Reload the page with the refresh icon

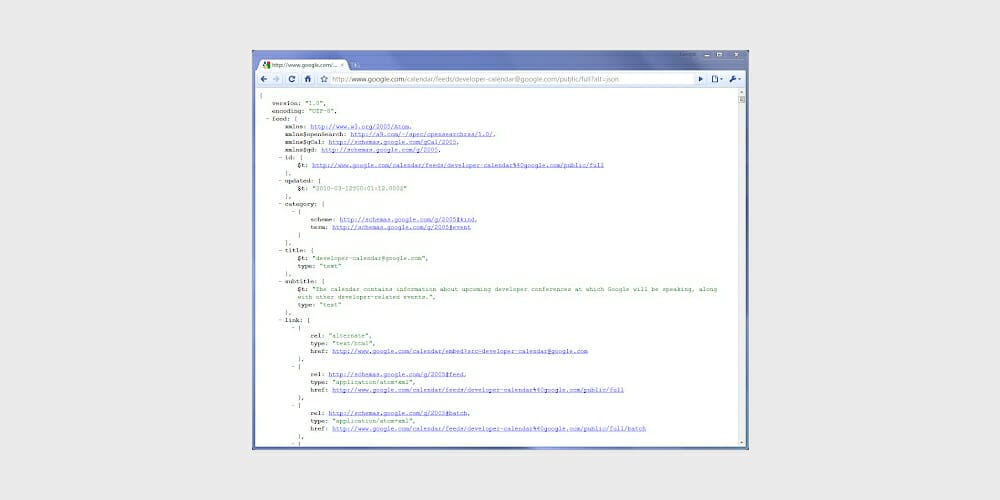292,79
